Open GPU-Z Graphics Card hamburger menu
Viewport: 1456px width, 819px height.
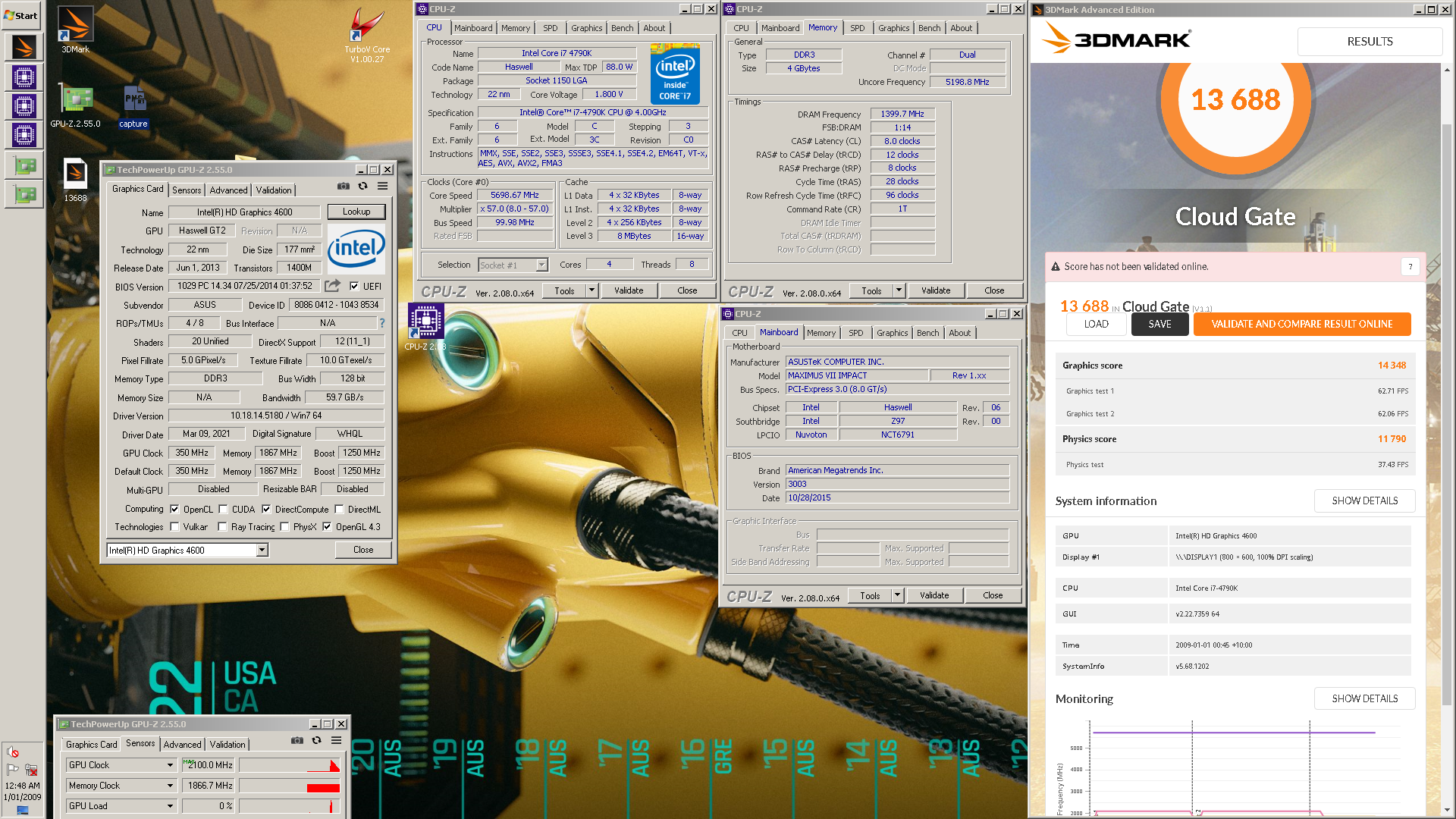[383, 187]
